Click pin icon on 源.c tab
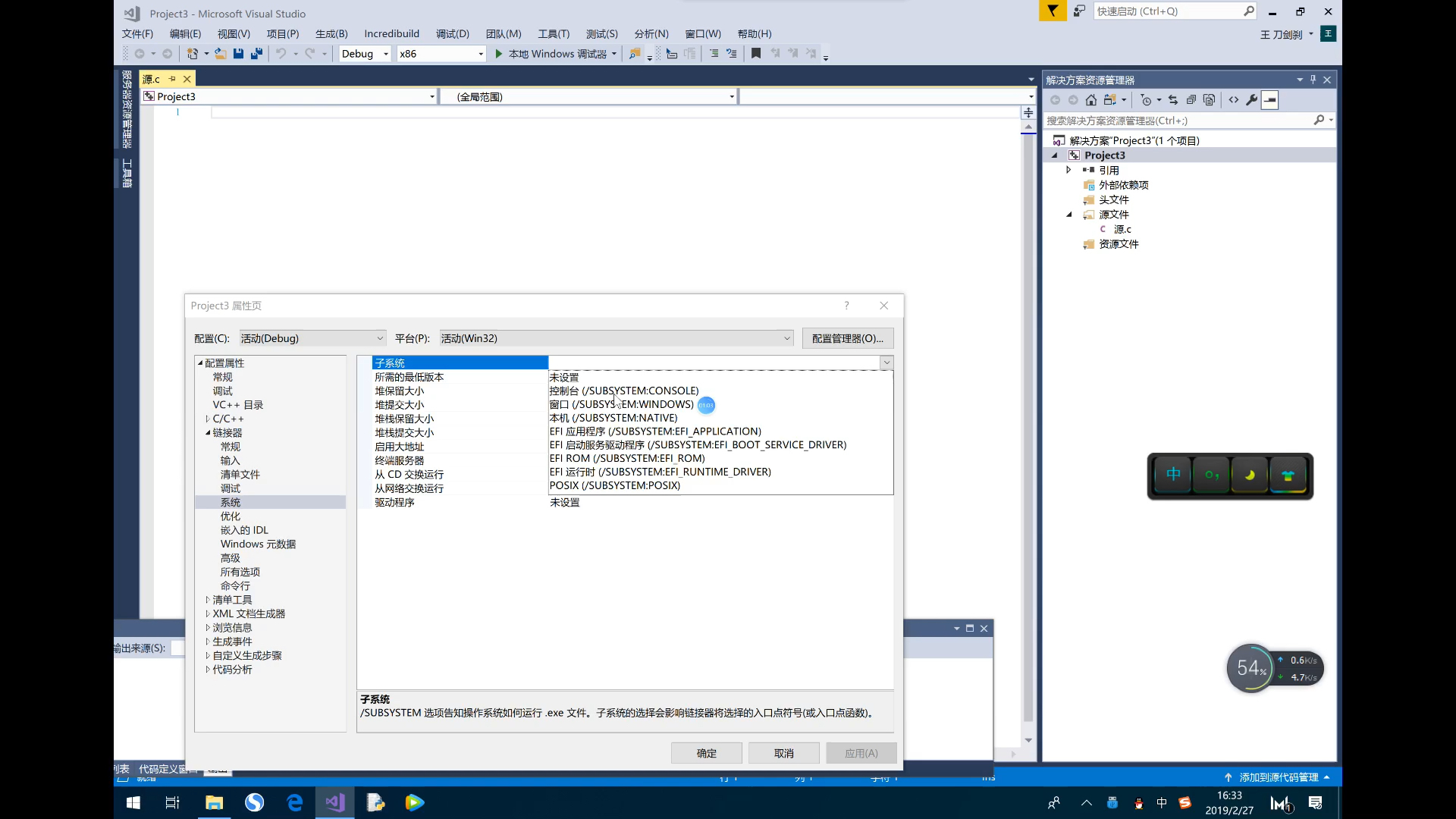The height and width of the screenshot is (819, 1456). (x=172, y=79)
